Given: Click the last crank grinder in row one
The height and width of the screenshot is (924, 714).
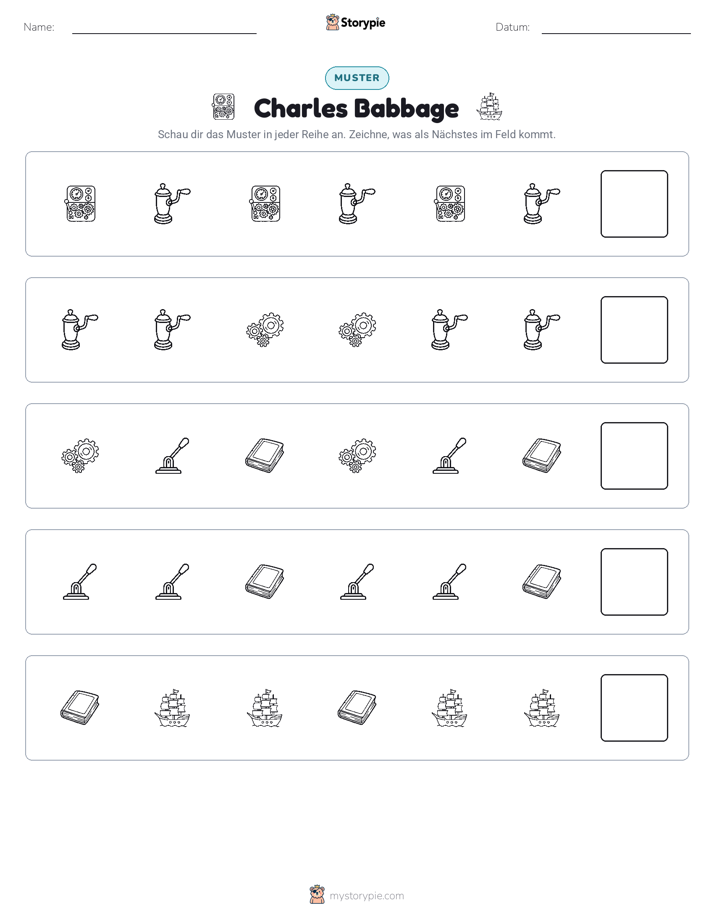Looking at the screenshot, I should [541, 204].
